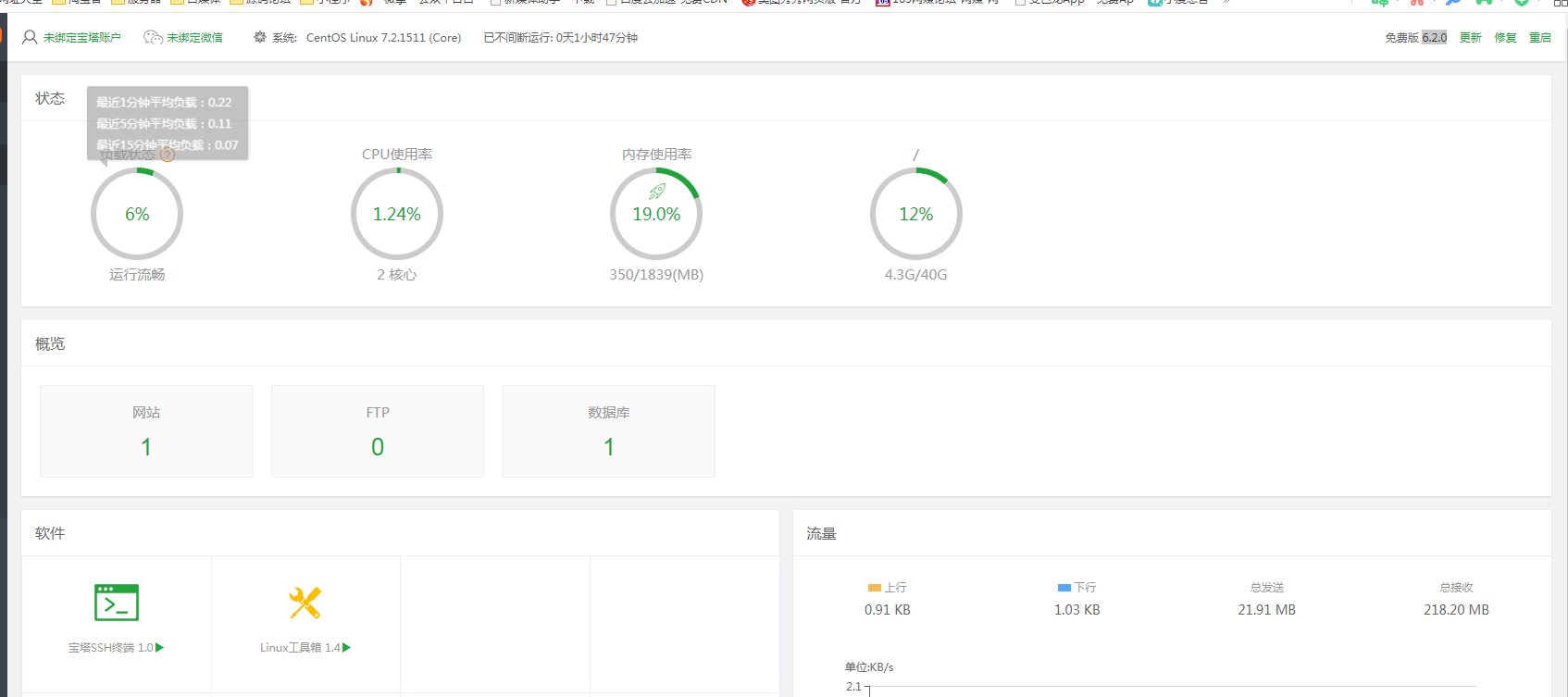Click the 修复 link
The image size is (1568, 697).
point(1505,38)
